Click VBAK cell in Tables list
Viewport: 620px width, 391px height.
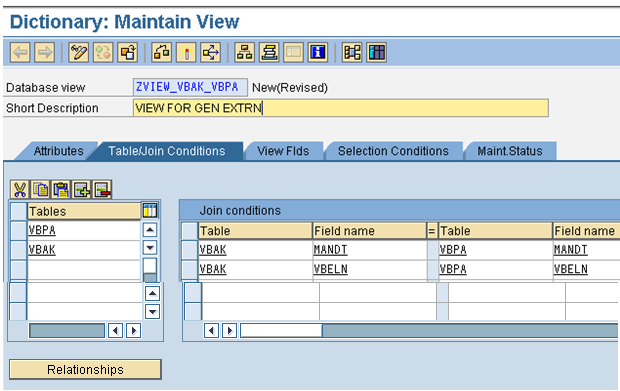coord(84,250)
